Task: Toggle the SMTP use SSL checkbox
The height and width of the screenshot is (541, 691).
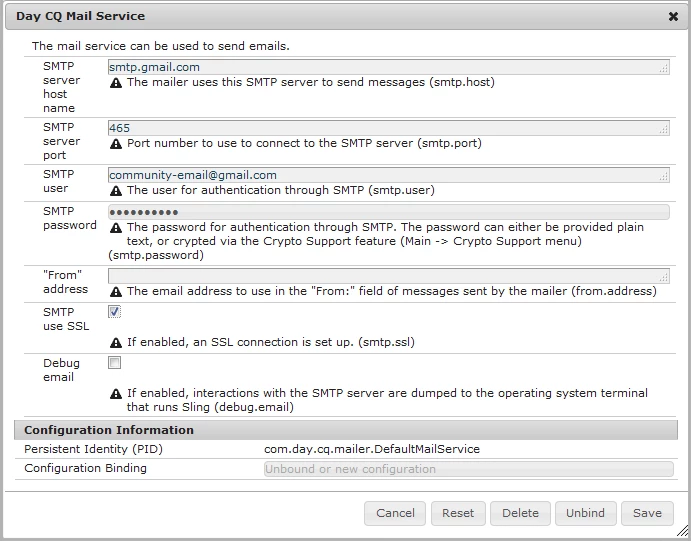Action: (114, 312)
